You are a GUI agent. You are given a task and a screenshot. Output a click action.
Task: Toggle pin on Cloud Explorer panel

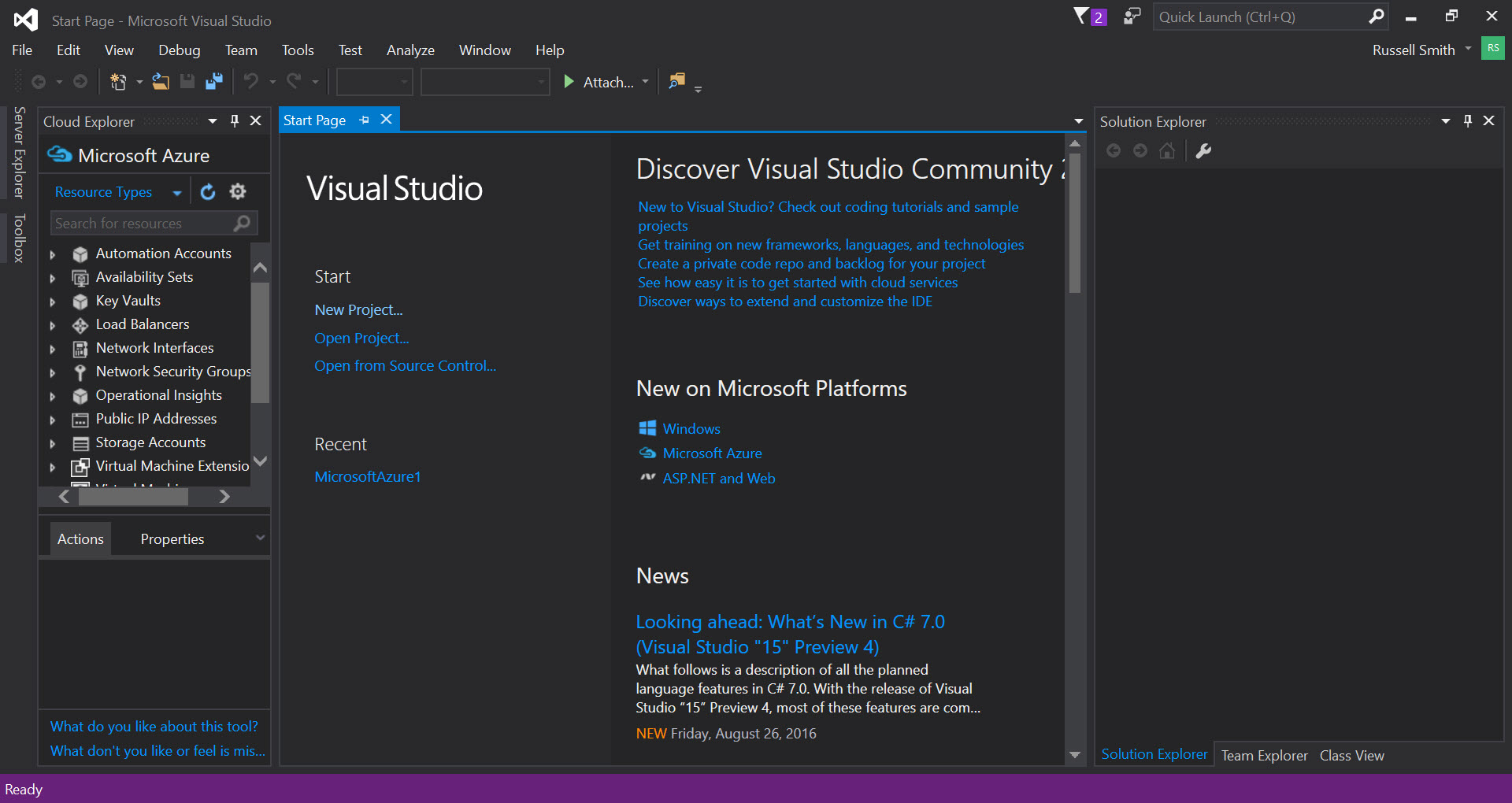(x=234, y=120)
